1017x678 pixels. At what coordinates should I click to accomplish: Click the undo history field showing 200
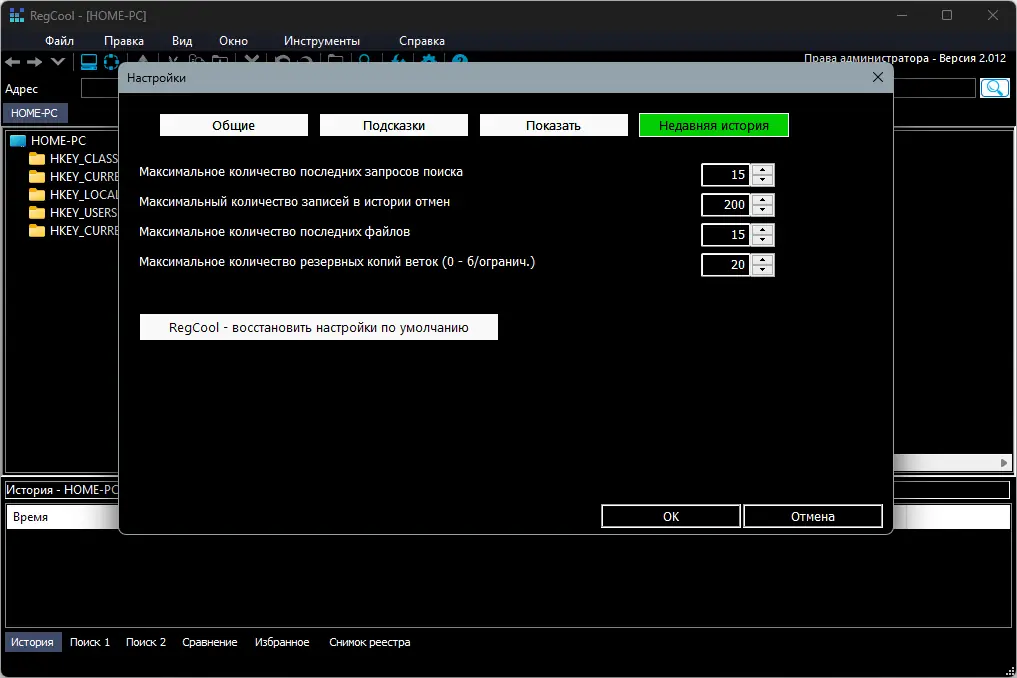pyautogui.click(x=726, y=204)
